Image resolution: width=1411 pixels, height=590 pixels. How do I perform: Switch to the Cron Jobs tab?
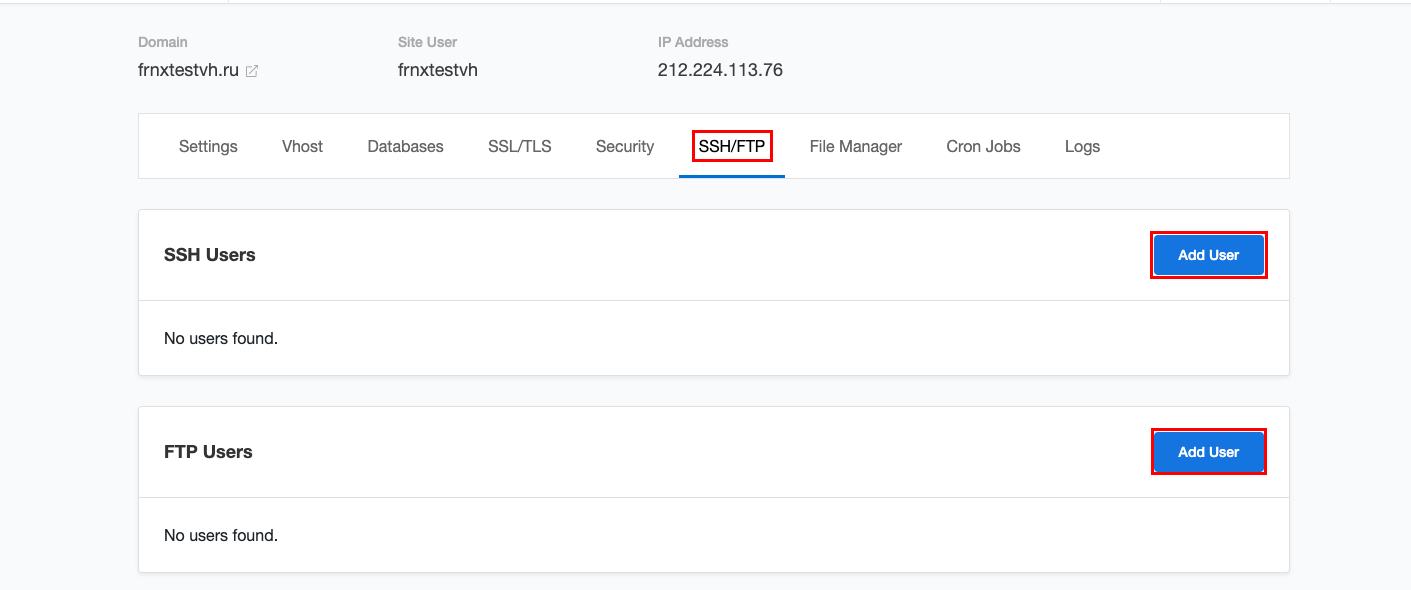(x=983, y=146)
